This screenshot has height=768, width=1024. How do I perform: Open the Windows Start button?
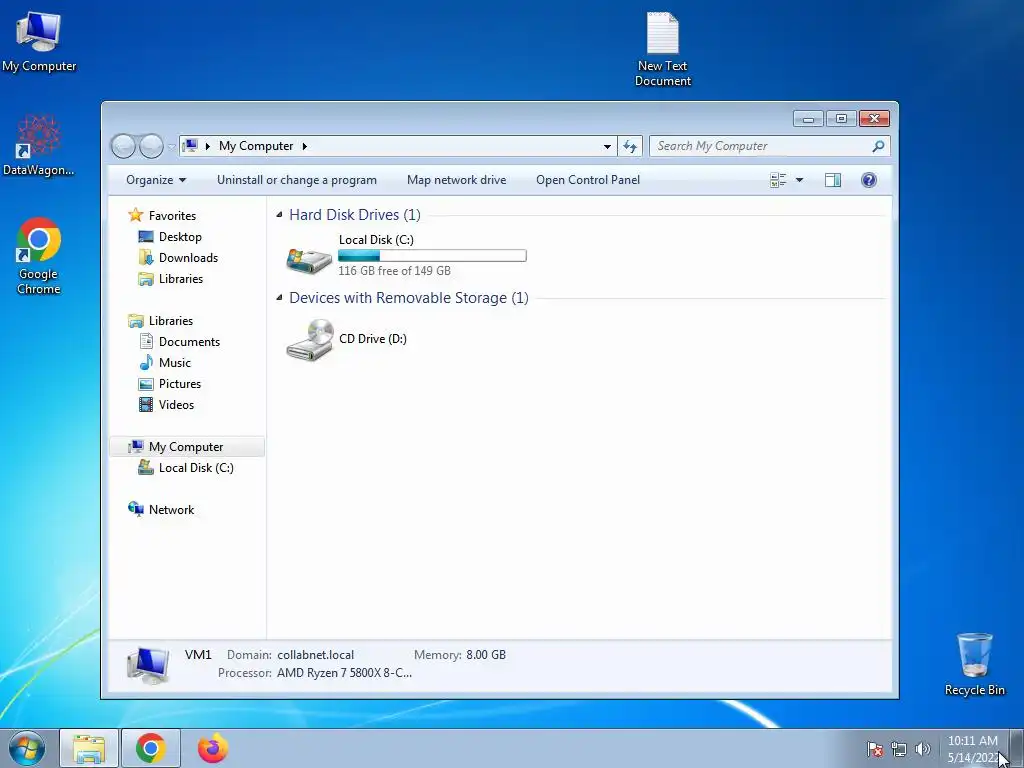coord(27,748)
